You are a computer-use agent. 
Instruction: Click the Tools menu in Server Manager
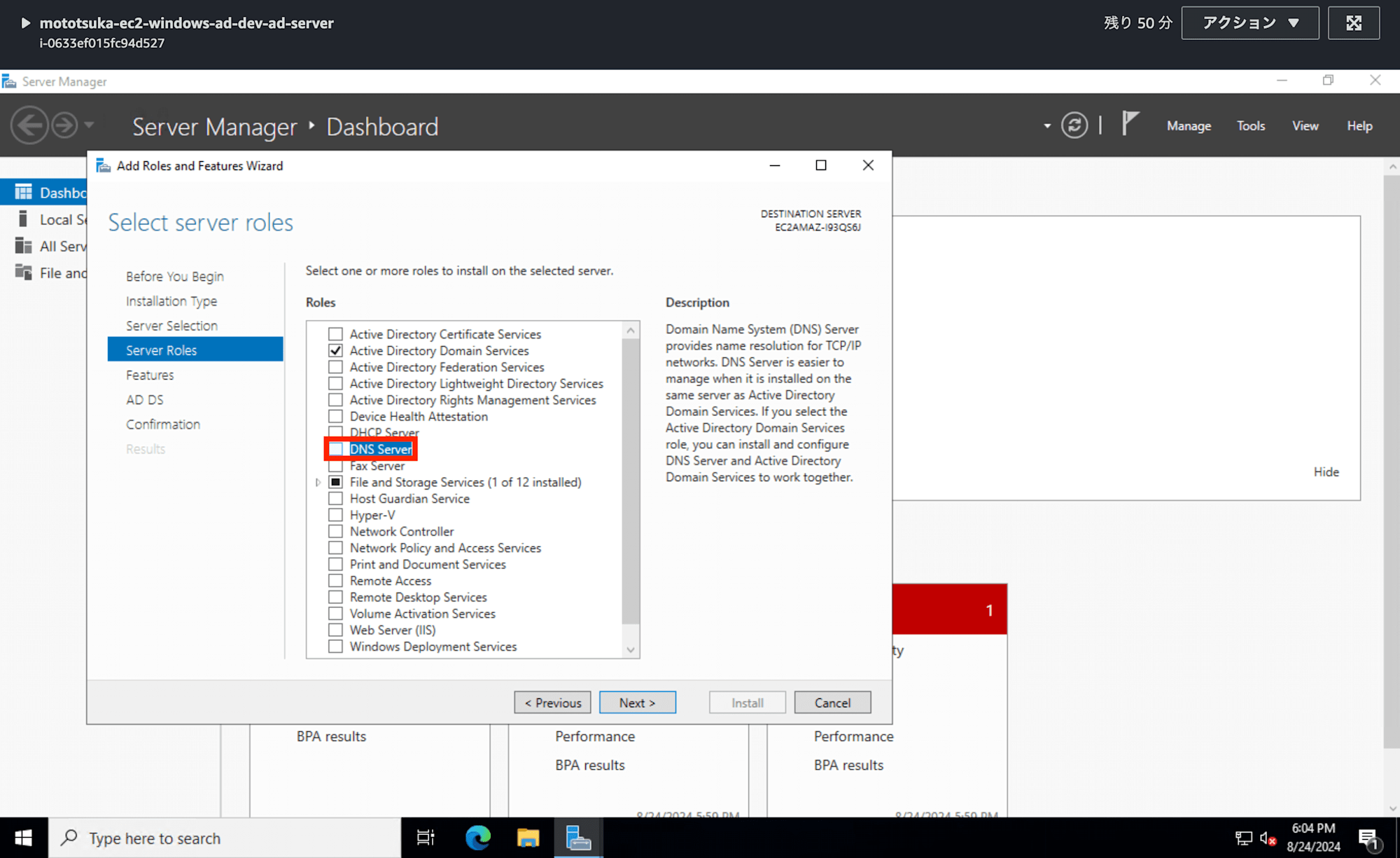[x=1251, y=125]
